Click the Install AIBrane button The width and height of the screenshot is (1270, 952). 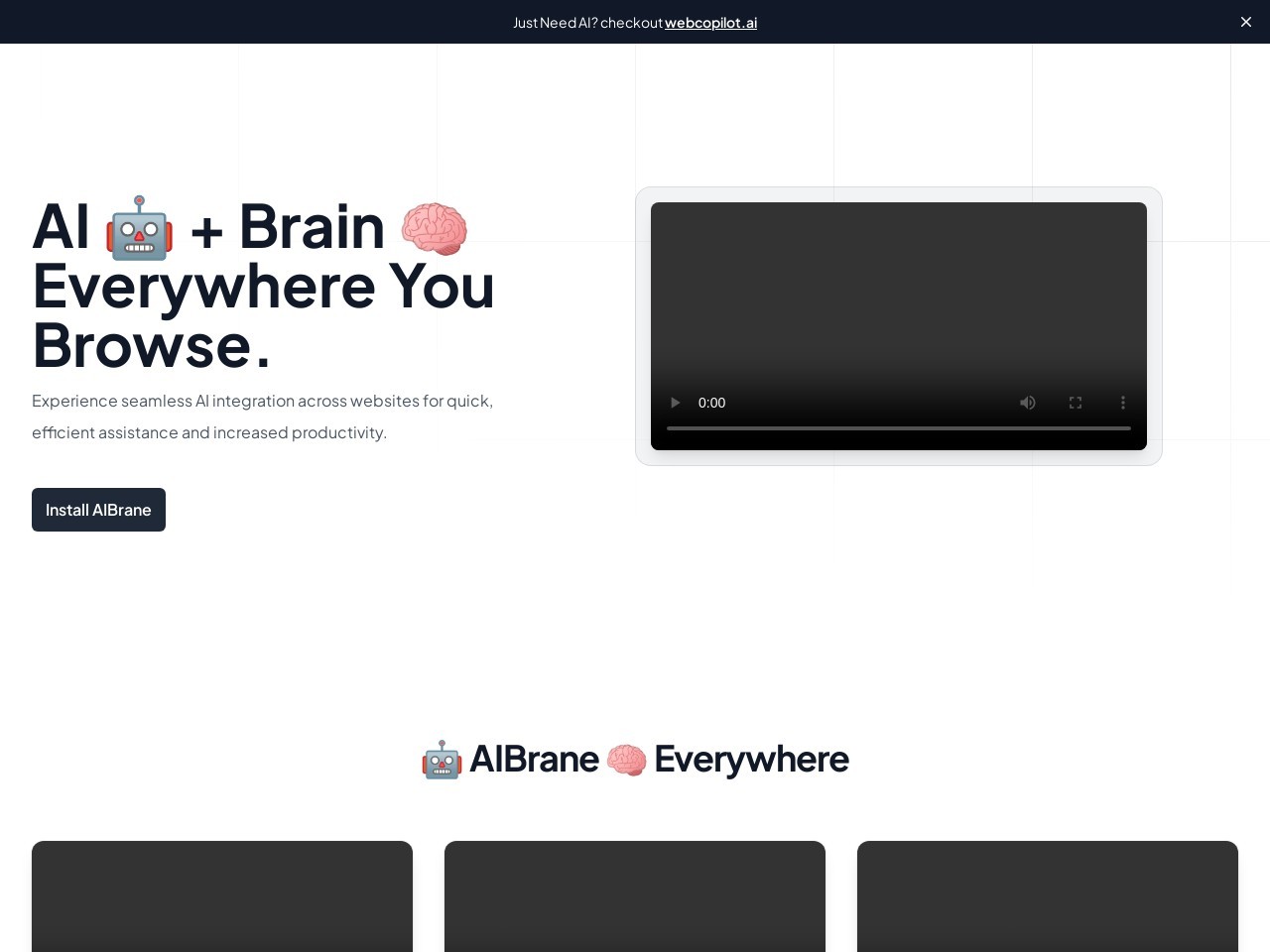tap(98, 510)
